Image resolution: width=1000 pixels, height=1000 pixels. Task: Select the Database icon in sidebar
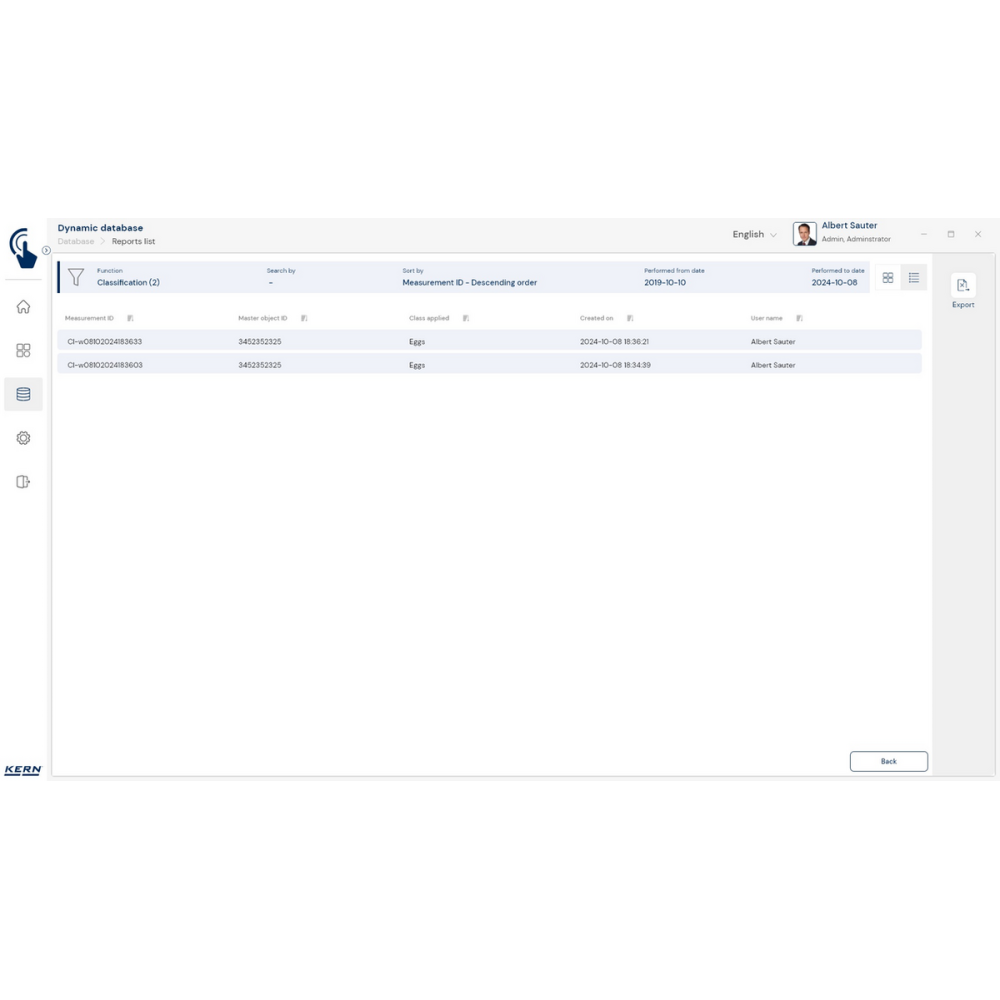coord(23,395)
